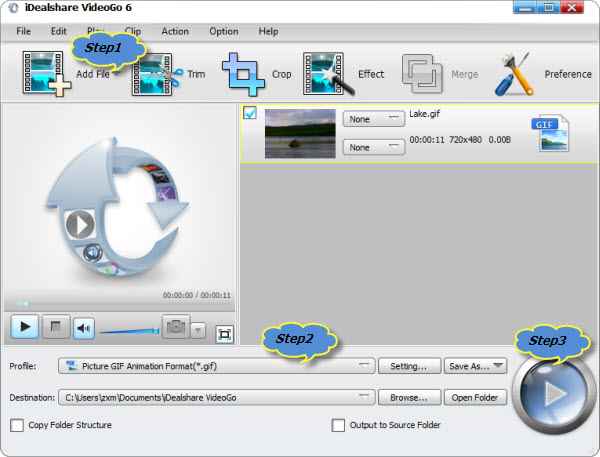
Task: Click the Merge toolbar icon
Action: (x=422, y=74)
